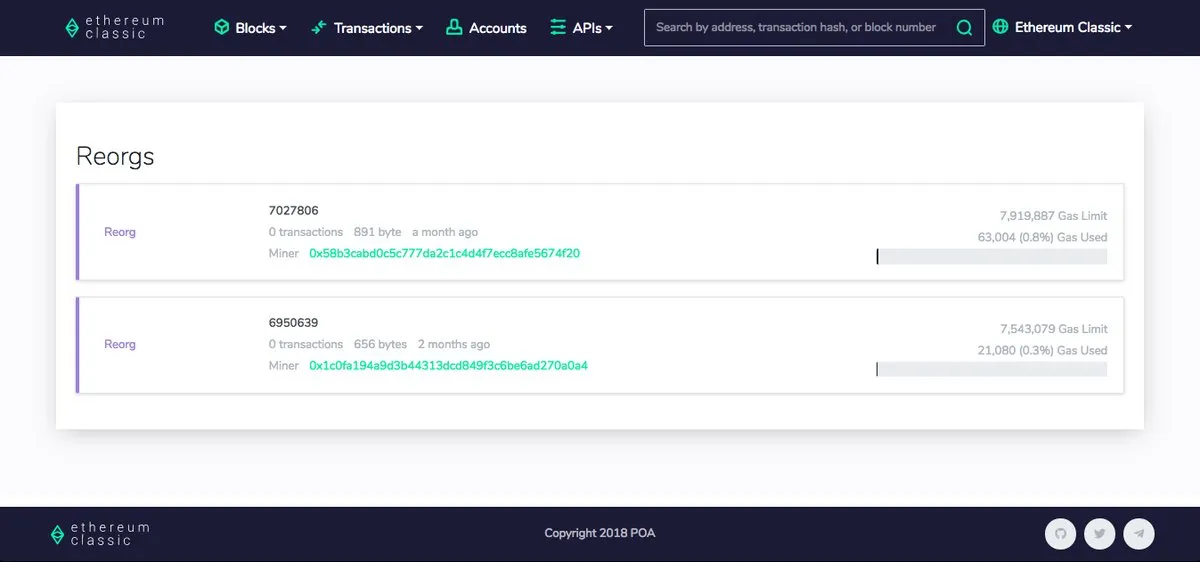Open the Twitter footer icon
This screenshot has width=1200, height=562.
(x=1100, y=534)
